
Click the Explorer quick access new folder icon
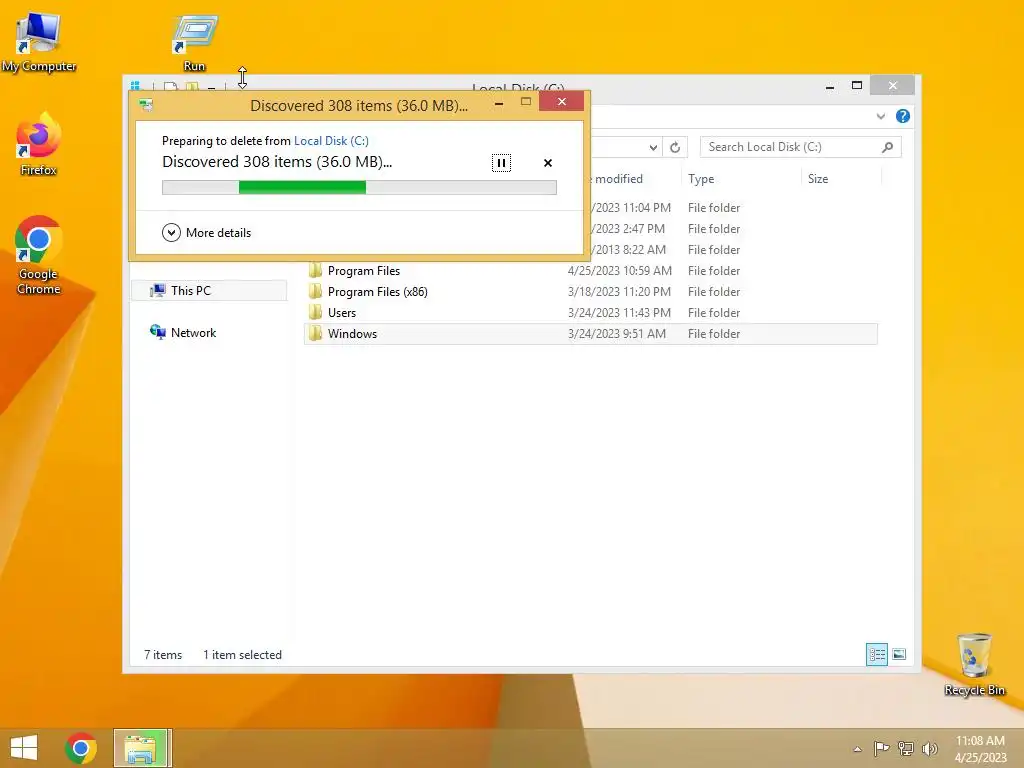point(192,86)
